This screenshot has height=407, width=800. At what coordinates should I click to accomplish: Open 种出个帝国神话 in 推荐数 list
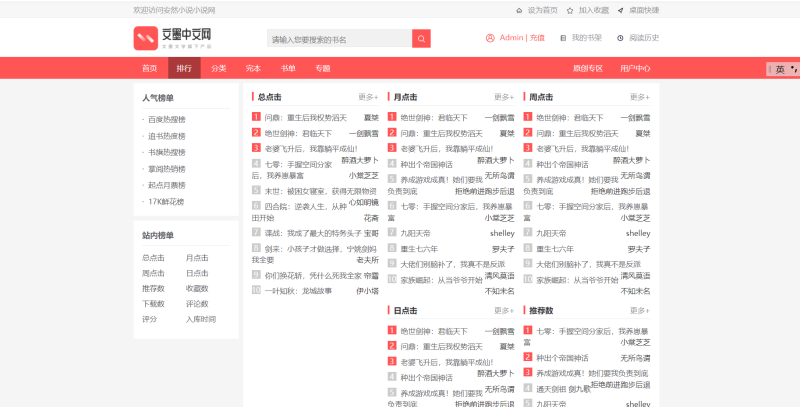click(562, 358)
